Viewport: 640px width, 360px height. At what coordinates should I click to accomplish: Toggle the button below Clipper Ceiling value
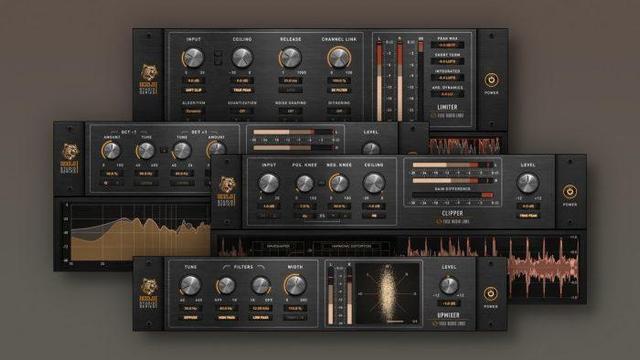click(373, 216)
